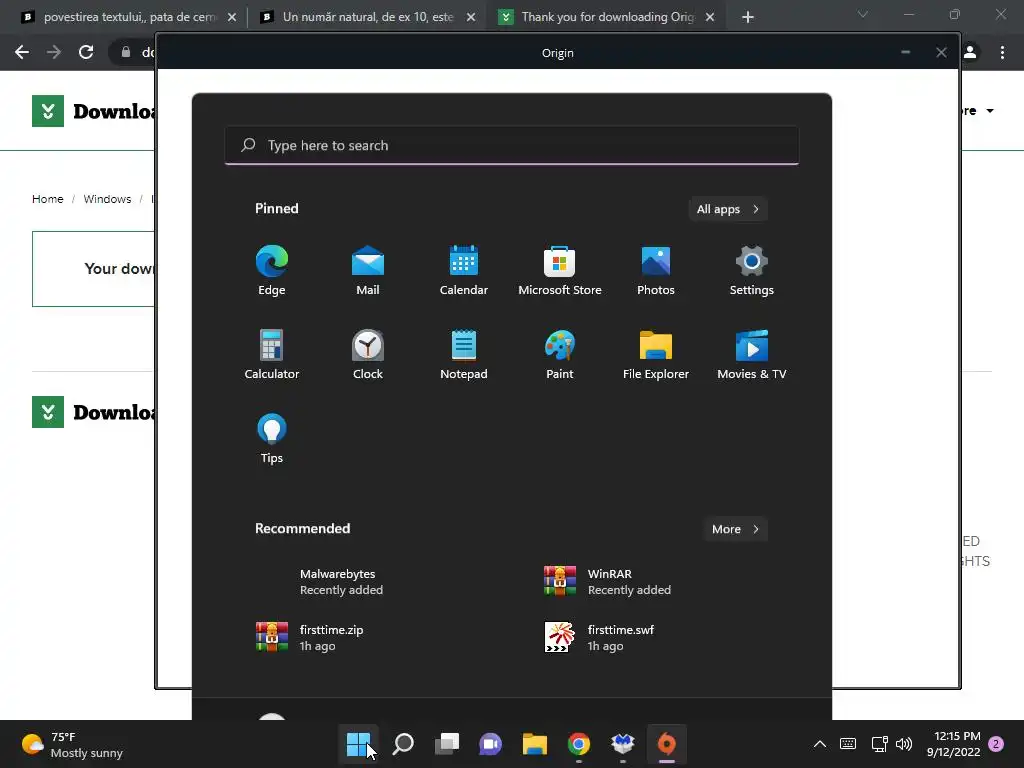Open the Tips app
Viewport: 1024px width, 768px height.
tap(272, 439)
